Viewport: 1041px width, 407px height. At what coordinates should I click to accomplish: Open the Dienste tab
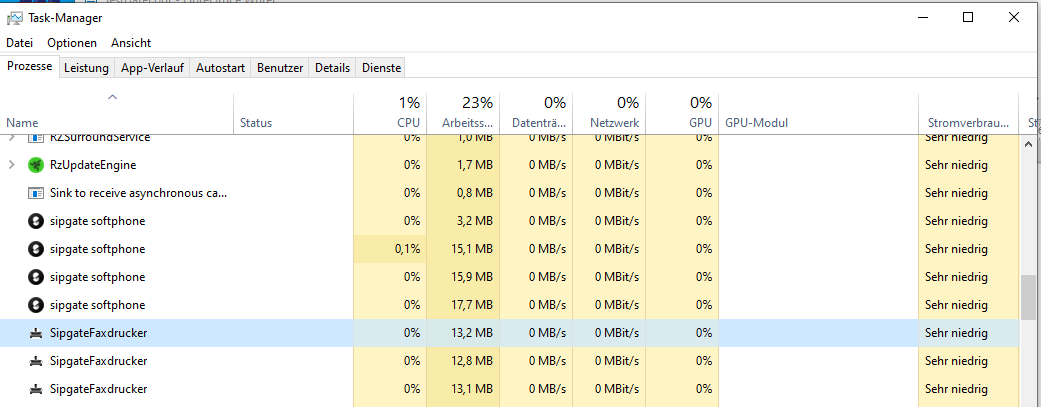click(382, 68)
